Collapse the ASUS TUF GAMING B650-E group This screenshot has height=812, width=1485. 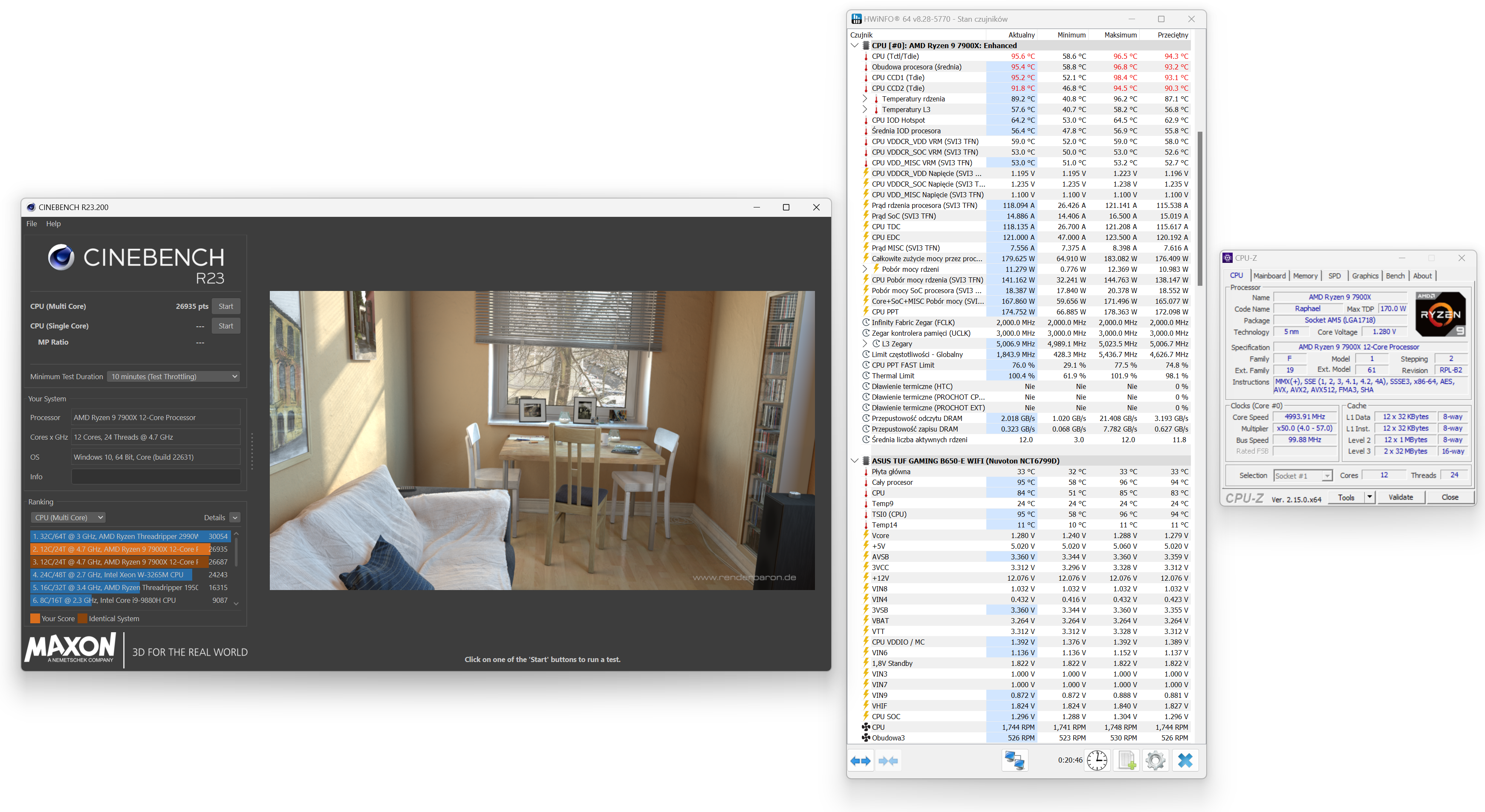[x=854, y=461]
